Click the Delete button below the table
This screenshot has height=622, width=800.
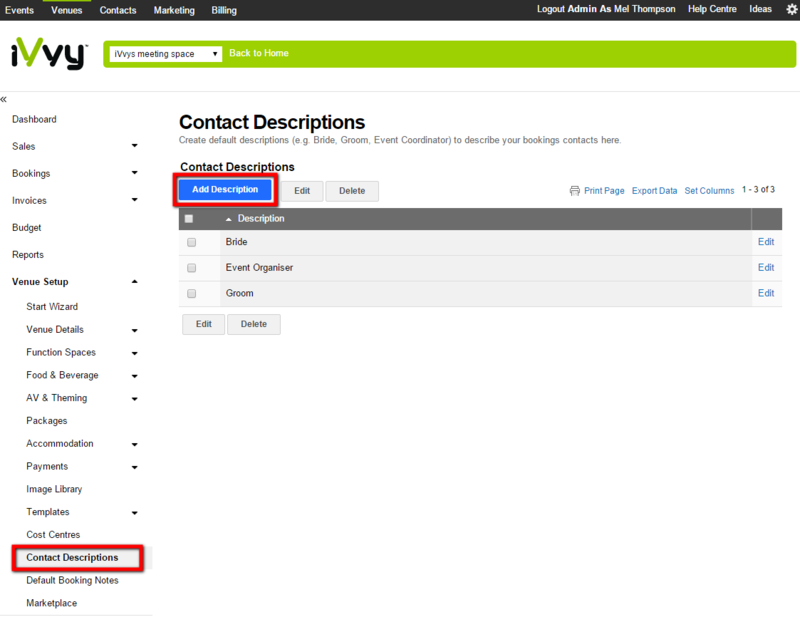(x=254, y=324)
